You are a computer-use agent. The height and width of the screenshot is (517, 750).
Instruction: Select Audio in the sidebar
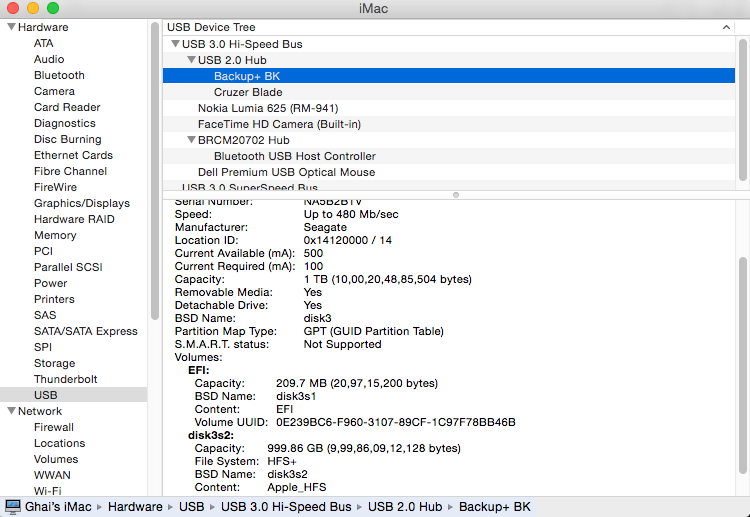click(x=49, y=59)
